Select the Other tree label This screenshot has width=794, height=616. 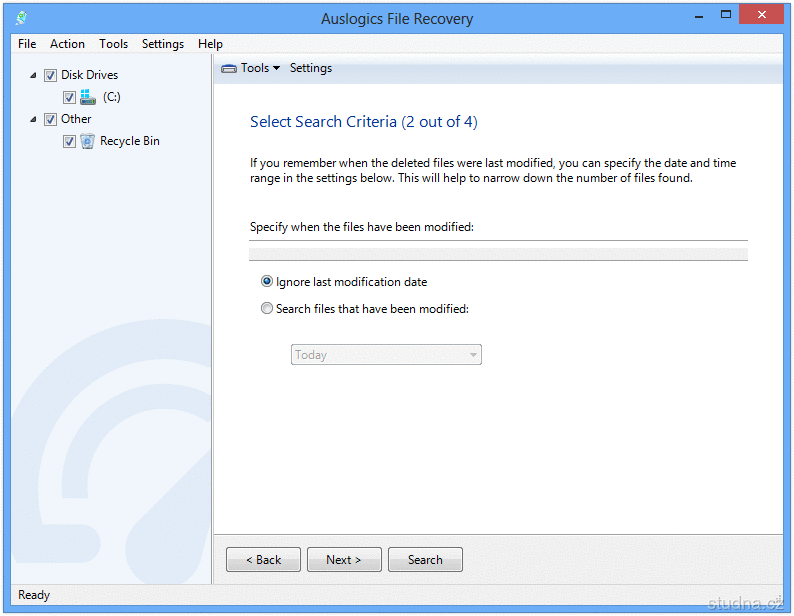76,119
